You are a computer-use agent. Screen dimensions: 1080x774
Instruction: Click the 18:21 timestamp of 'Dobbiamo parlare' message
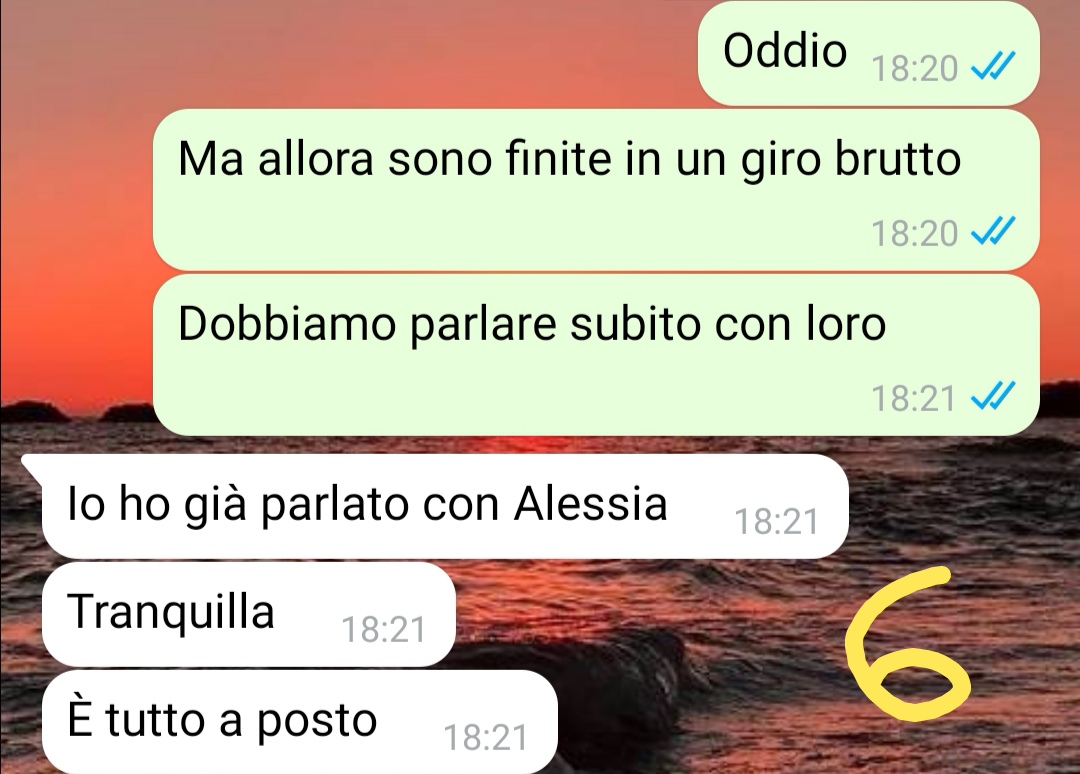coord(915,398)
